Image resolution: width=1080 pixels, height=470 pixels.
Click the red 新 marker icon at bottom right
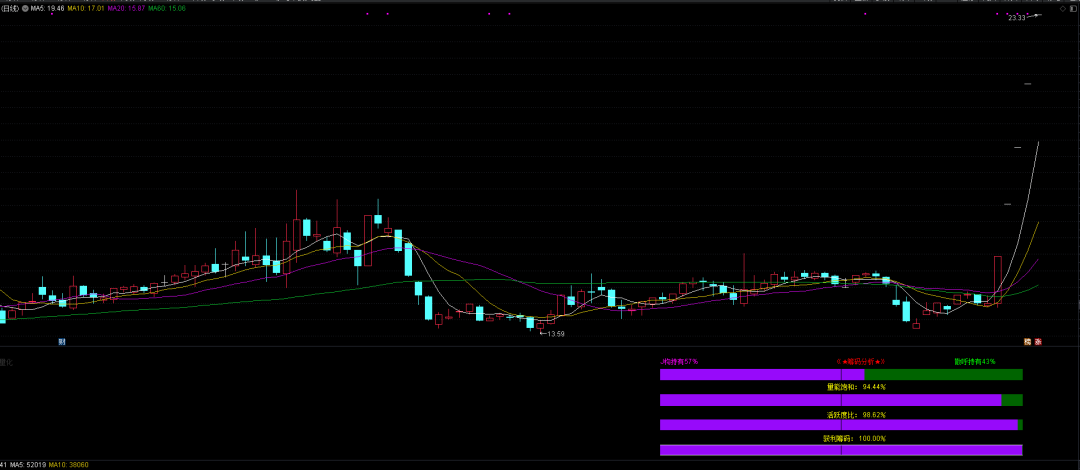(x=1039, y=342)
